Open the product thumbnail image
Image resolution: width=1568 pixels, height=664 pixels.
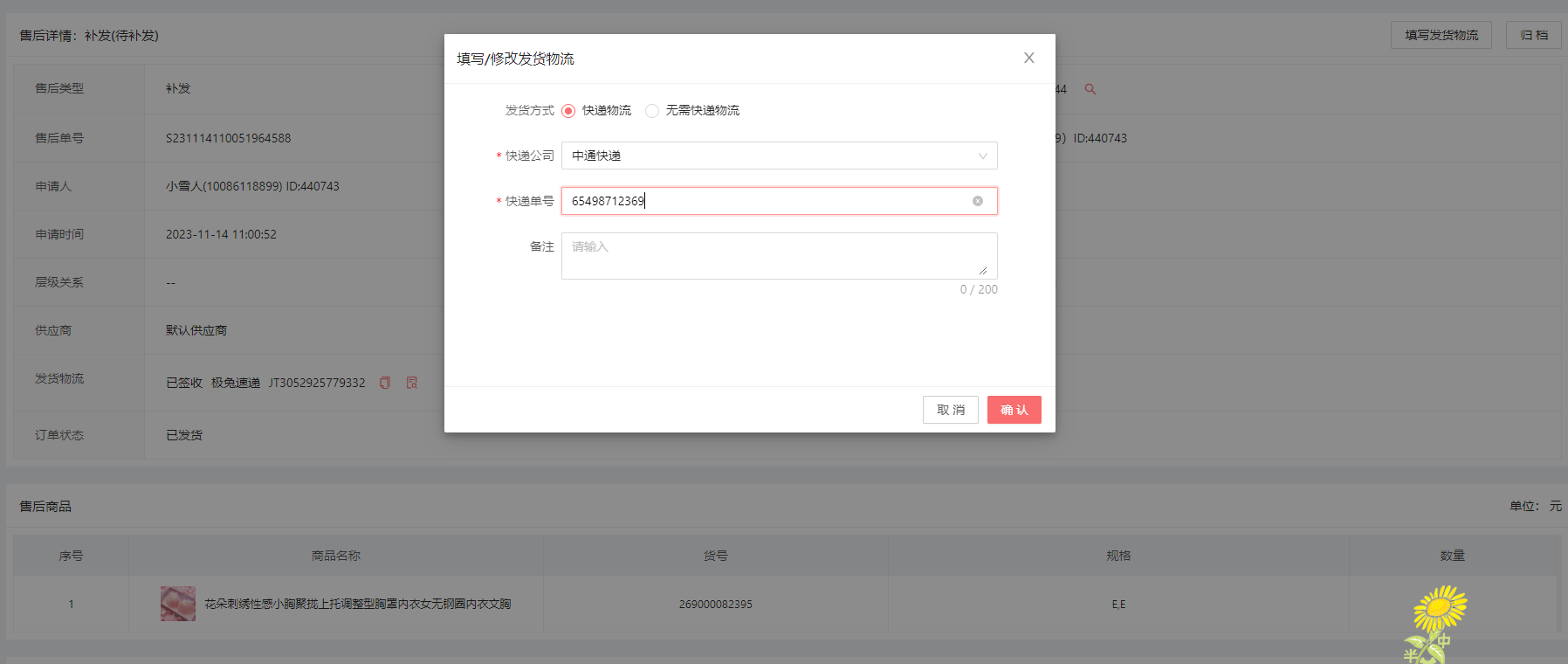click(x=178, y=604)
